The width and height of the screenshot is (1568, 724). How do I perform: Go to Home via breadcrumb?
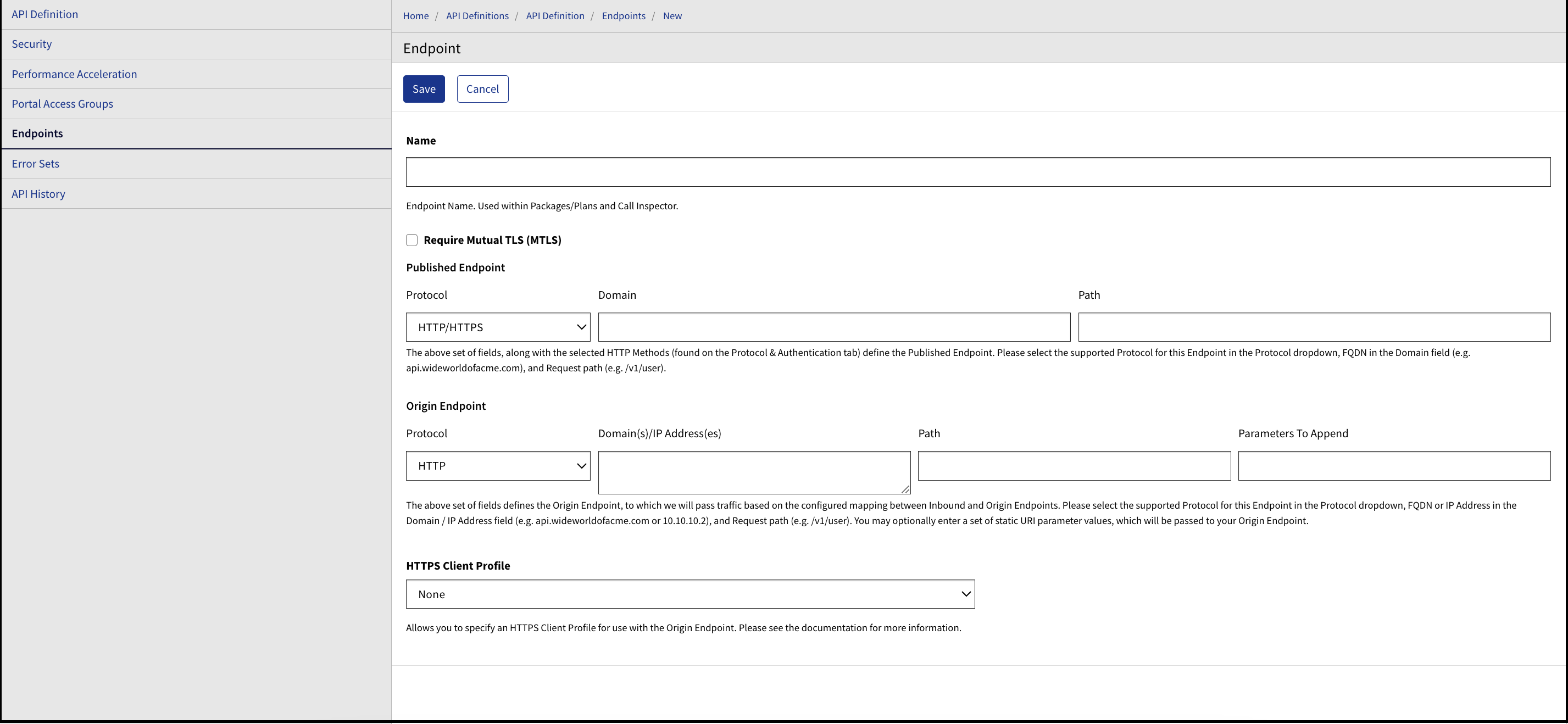click(415, 16)
